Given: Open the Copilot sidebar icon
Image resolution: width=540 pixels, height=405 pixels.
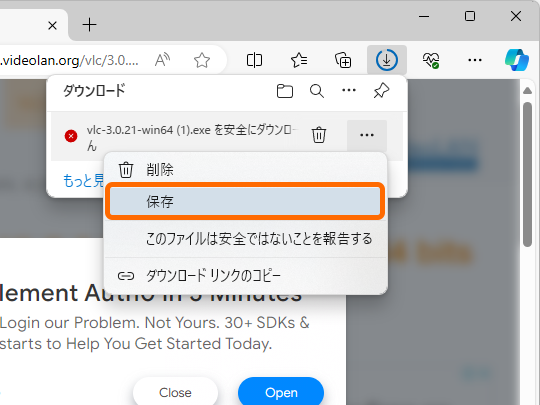Looking at the screenshot, I should tap(517, 60).
